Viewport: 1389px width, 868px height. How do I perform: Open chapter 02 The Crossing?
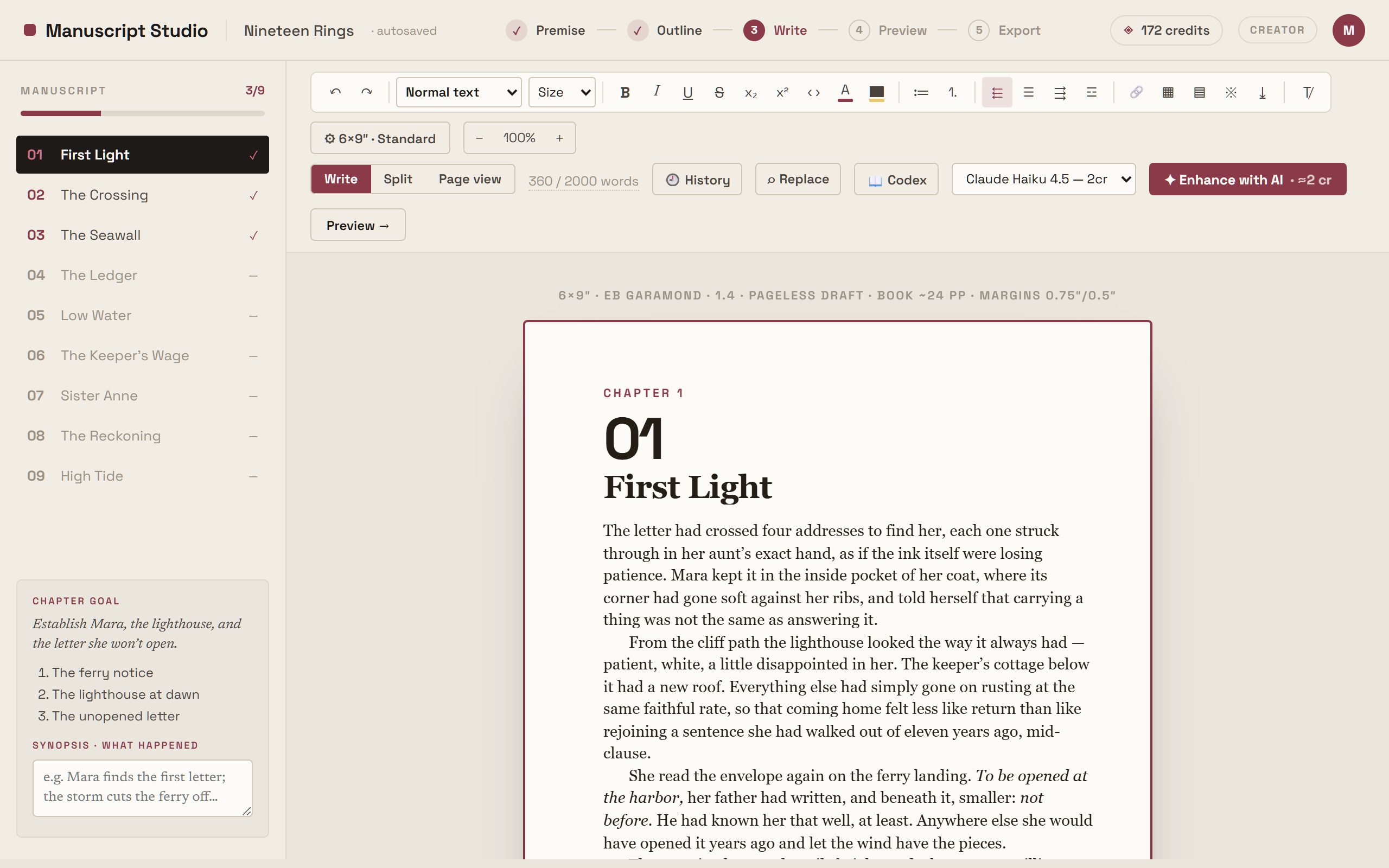[142, 195]
